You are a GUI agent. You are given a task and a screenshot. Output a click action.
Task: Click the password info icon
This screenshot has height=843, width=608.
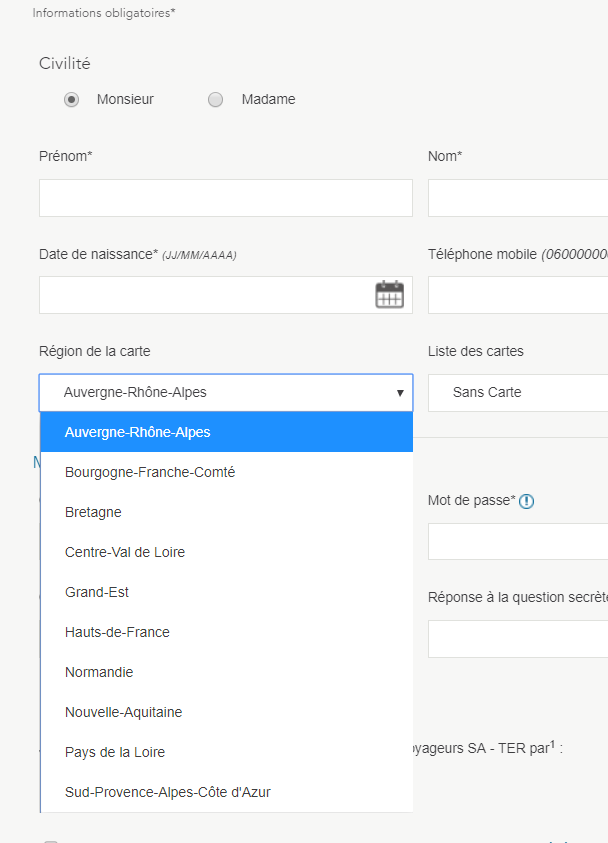point(526,501)
